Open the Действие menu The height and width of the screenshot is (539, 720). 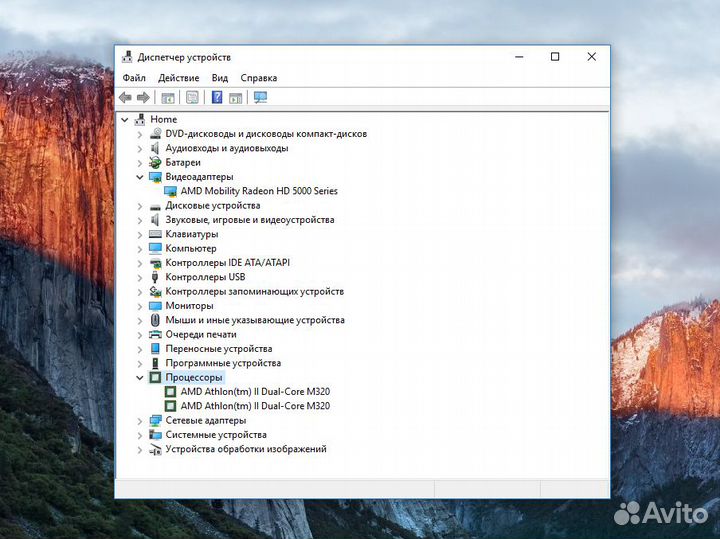coord(178,78)
